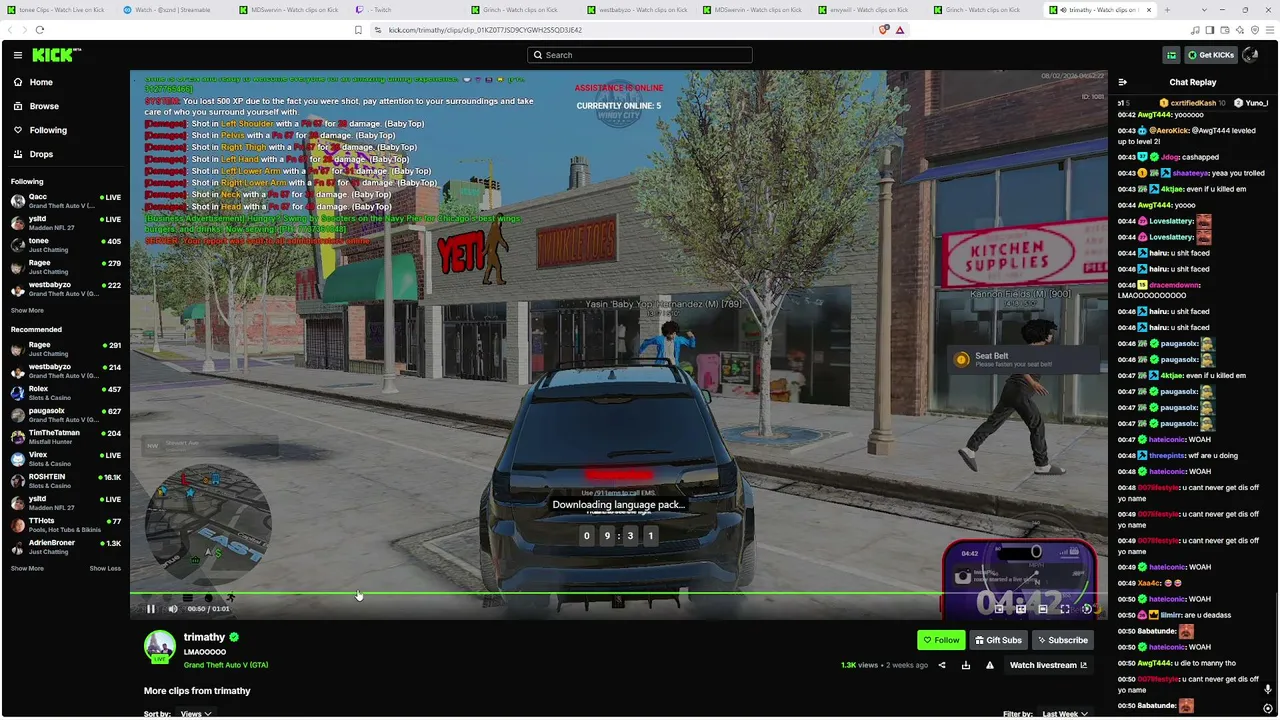Open tonee's channel in Following list
The height and width of the screenshot is (720, 1280).
pyautogui.click(x=65, y=245)
